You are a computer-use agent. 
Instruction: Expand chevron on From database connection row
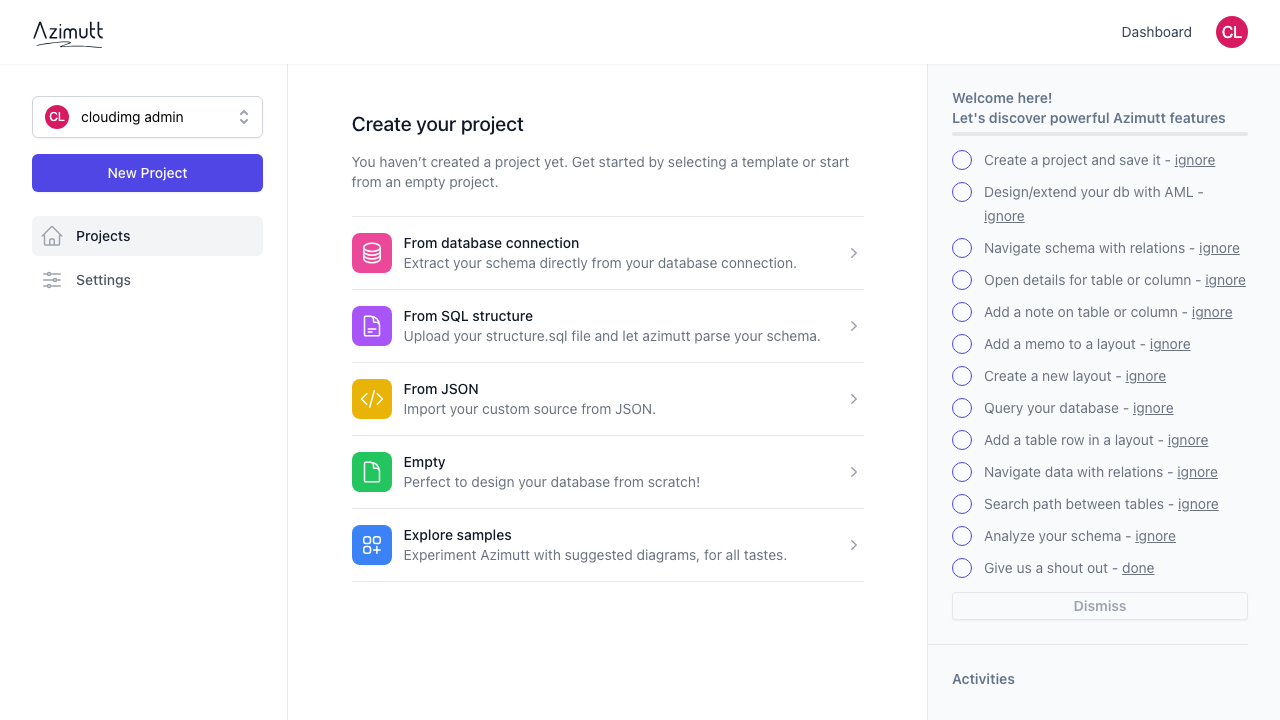point(854,253)
